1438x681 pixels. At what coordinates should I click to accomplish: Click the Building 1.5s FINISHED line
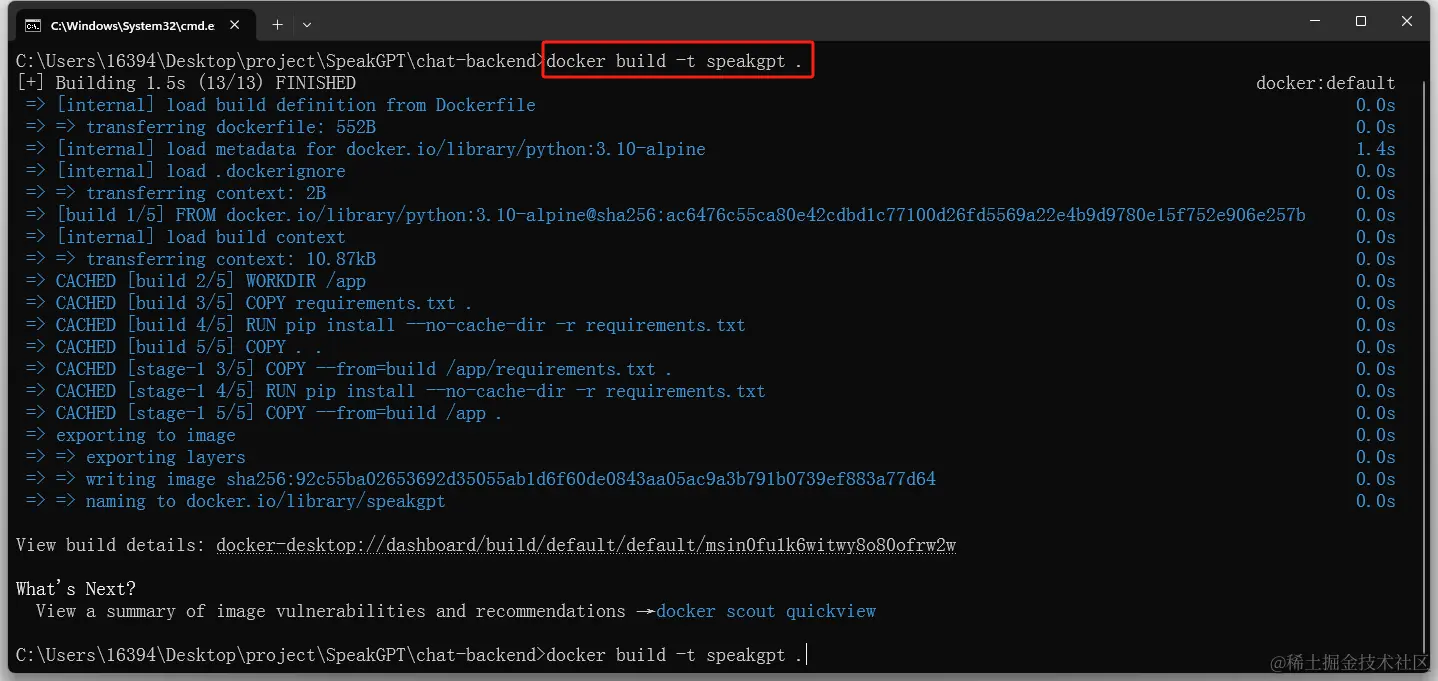point(186,83)
